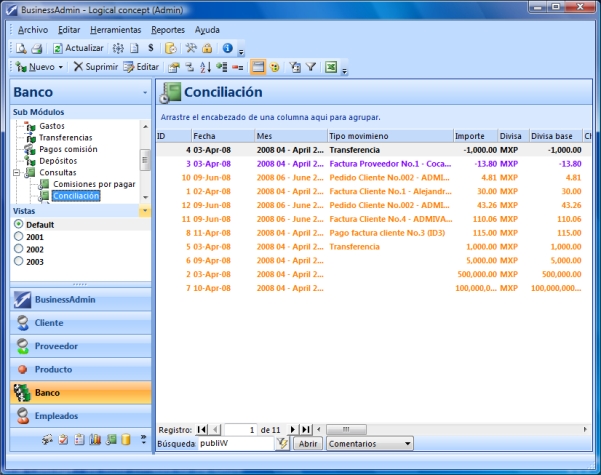Select the 2001 view radio button

coord(19,237)
